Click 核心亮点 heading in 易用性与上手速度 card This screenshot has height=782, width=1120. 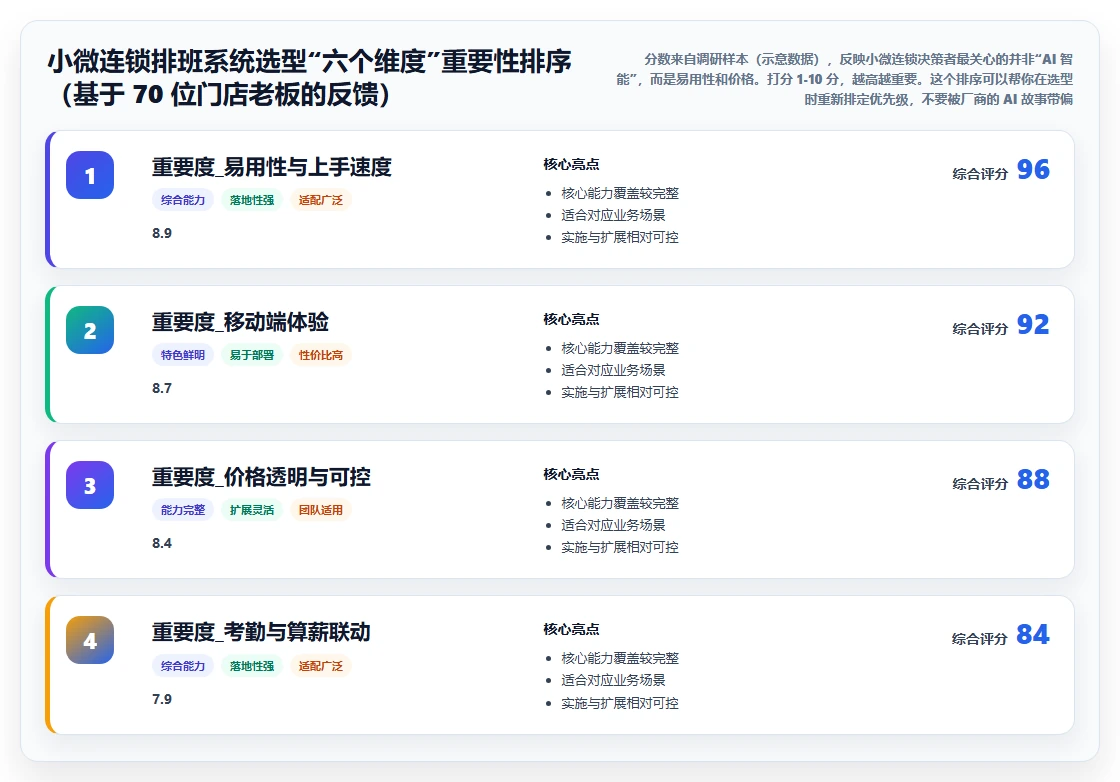click(x=571, y=164)
